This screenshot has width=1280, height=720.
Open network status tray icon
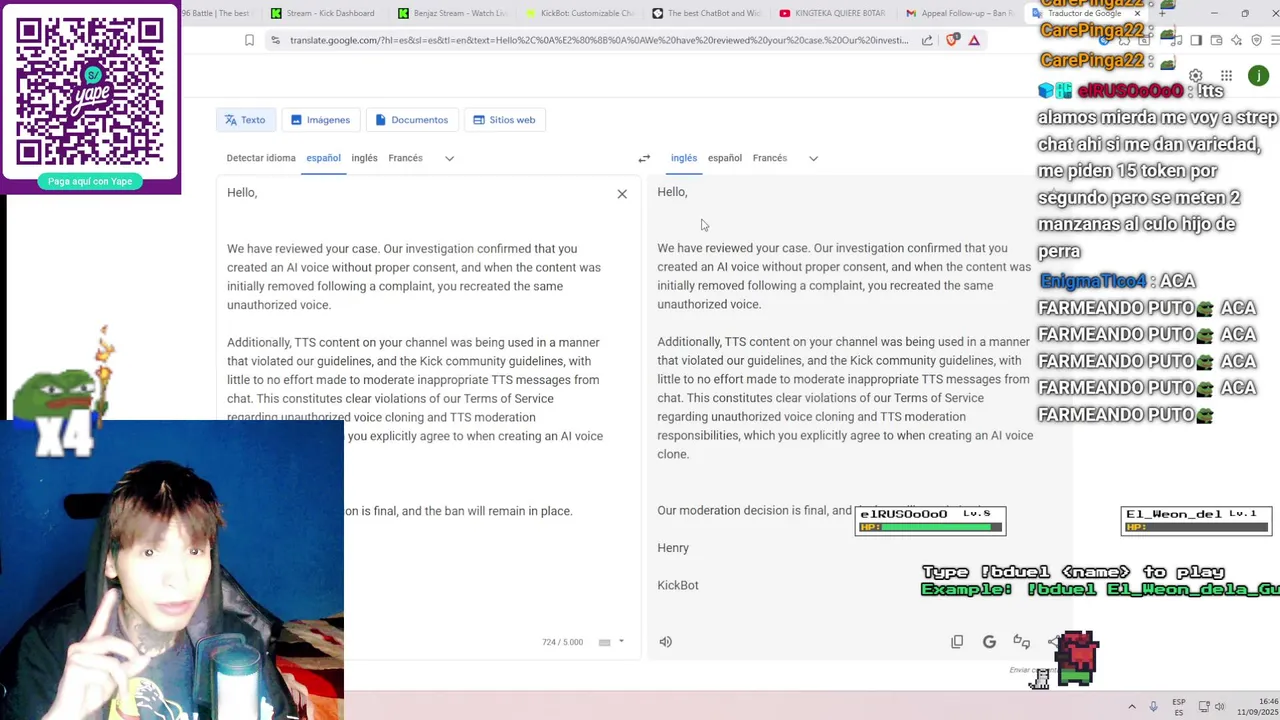point(1204,707)
